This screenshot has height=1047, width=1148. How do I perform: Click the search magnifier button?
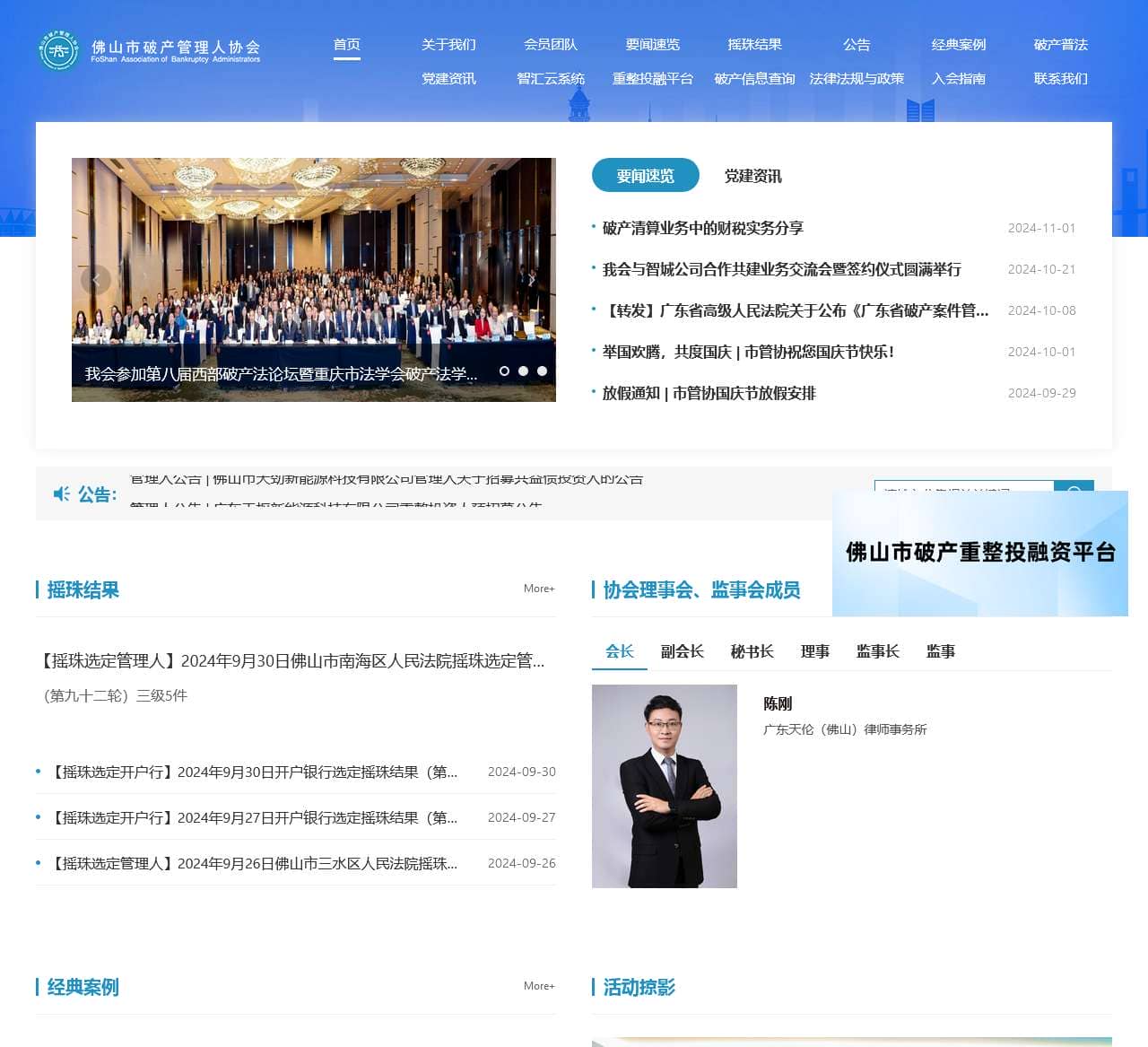[1074, 490]
